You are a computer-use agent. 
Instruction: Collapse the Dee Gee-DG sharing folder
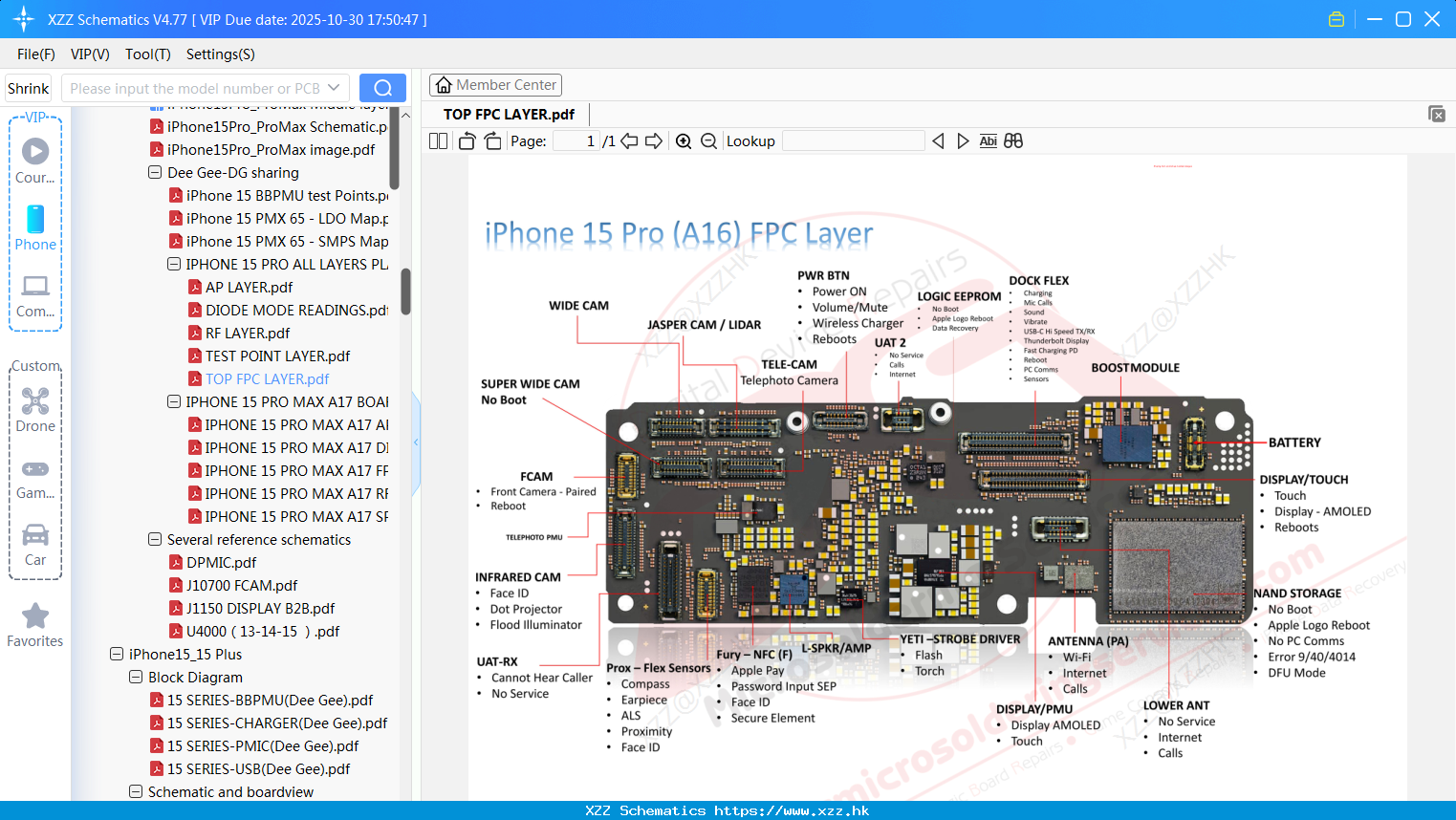(155, 172)
